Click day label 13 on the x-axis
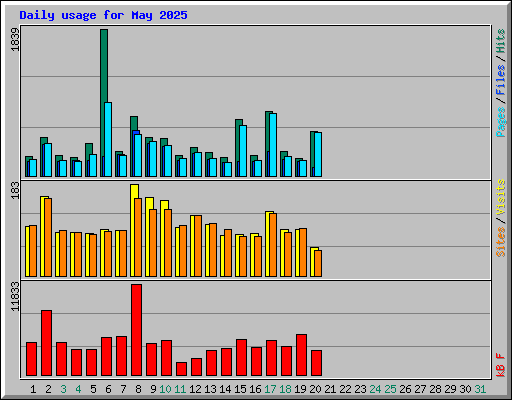 click(x=210, y=389)
